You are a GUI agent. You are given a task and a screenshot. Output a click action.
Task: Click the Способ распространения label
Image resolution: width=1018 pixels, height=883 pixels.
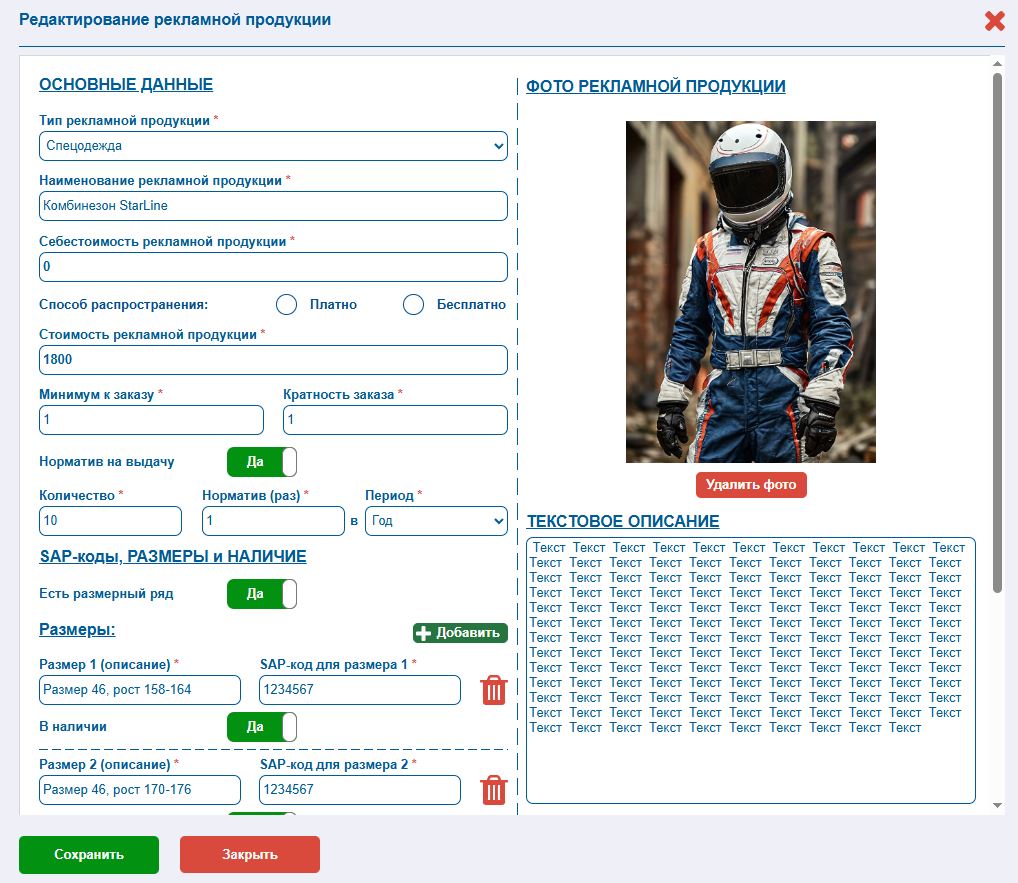click(123, 305)
